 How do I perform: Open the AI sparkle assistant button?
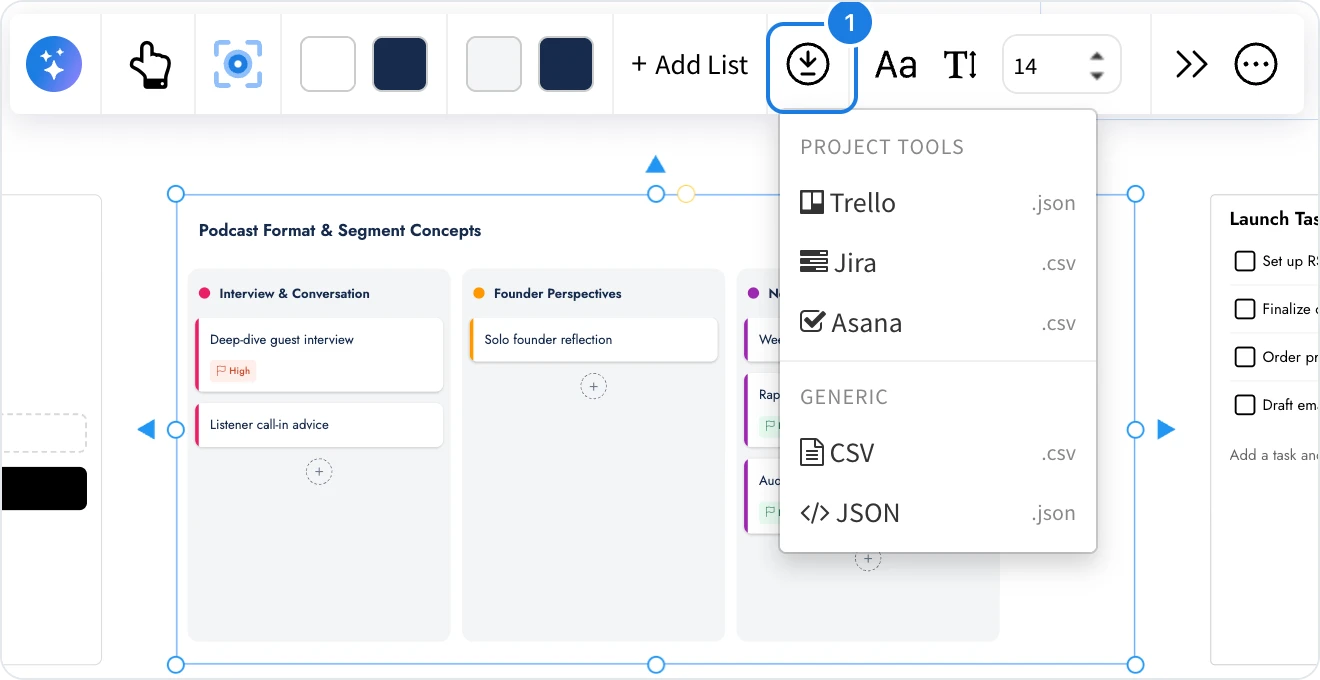[54, 64]
